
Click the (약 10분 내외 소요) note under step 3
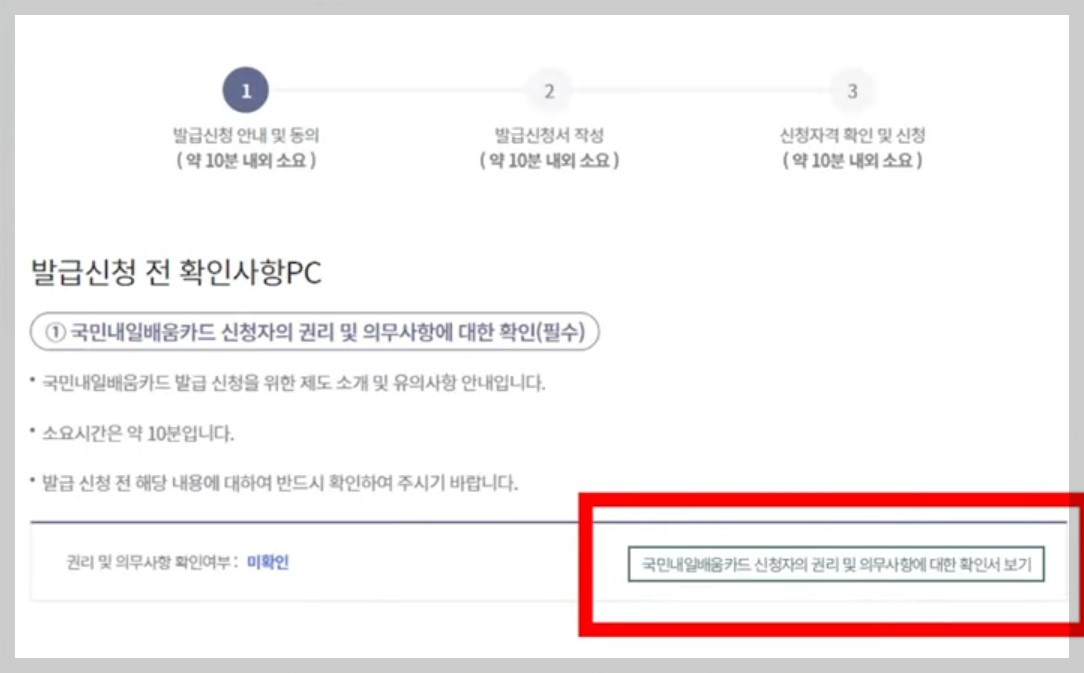852,160
